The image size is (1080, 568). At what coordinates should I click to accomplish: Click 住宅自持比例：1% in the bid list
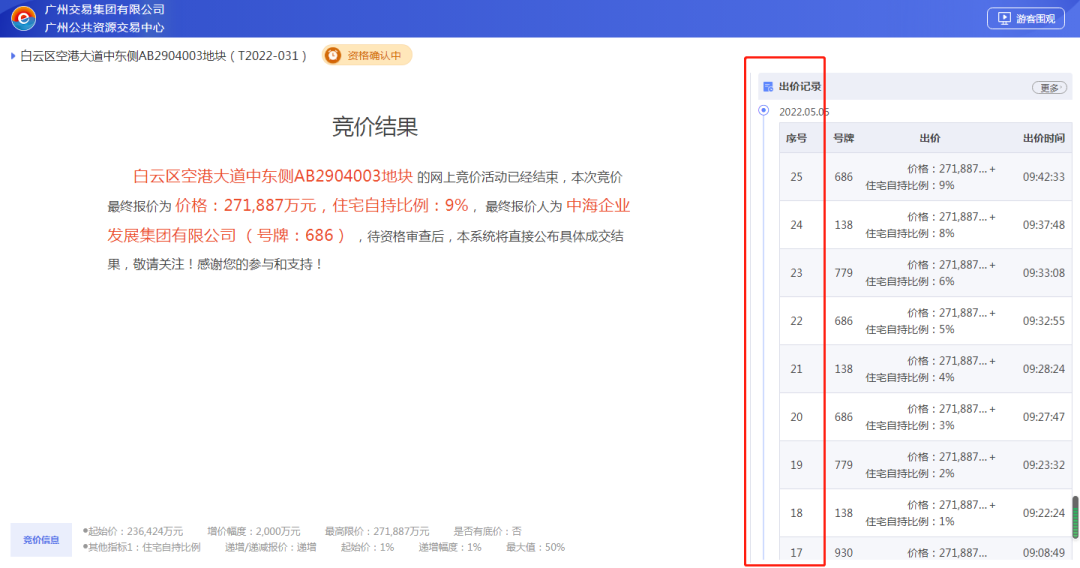click(x=910, y=522)
